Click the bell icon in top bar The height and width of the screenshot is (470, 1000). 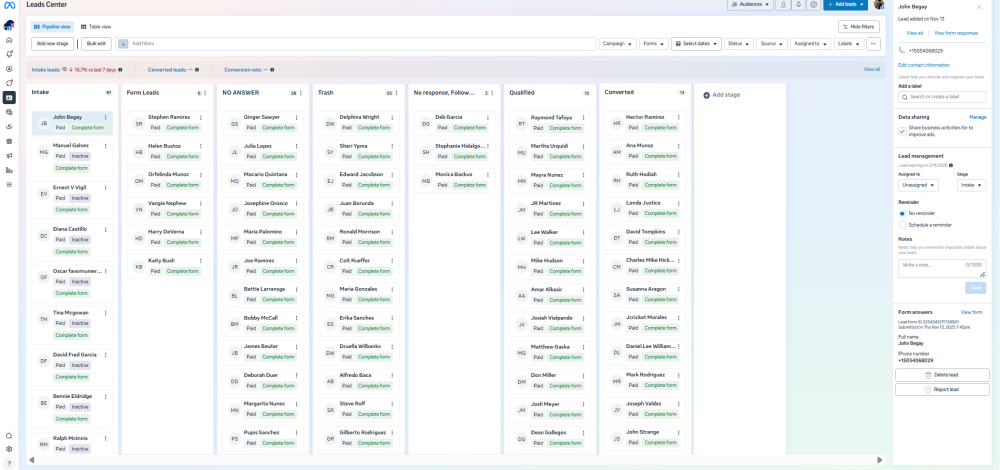pyautogui.click(x=798, y=5)
